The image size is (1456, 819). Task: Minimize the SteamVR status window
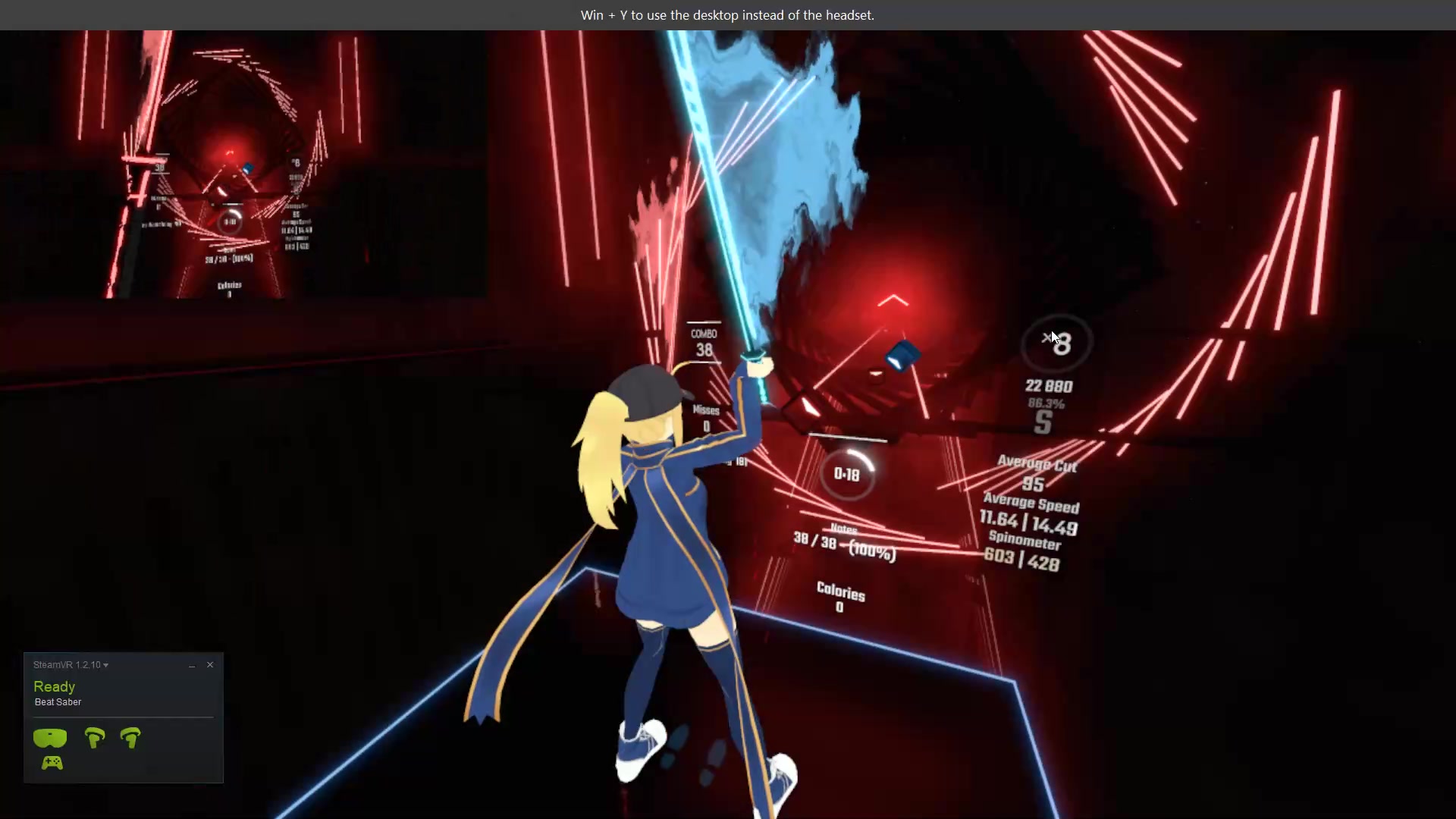192,665
